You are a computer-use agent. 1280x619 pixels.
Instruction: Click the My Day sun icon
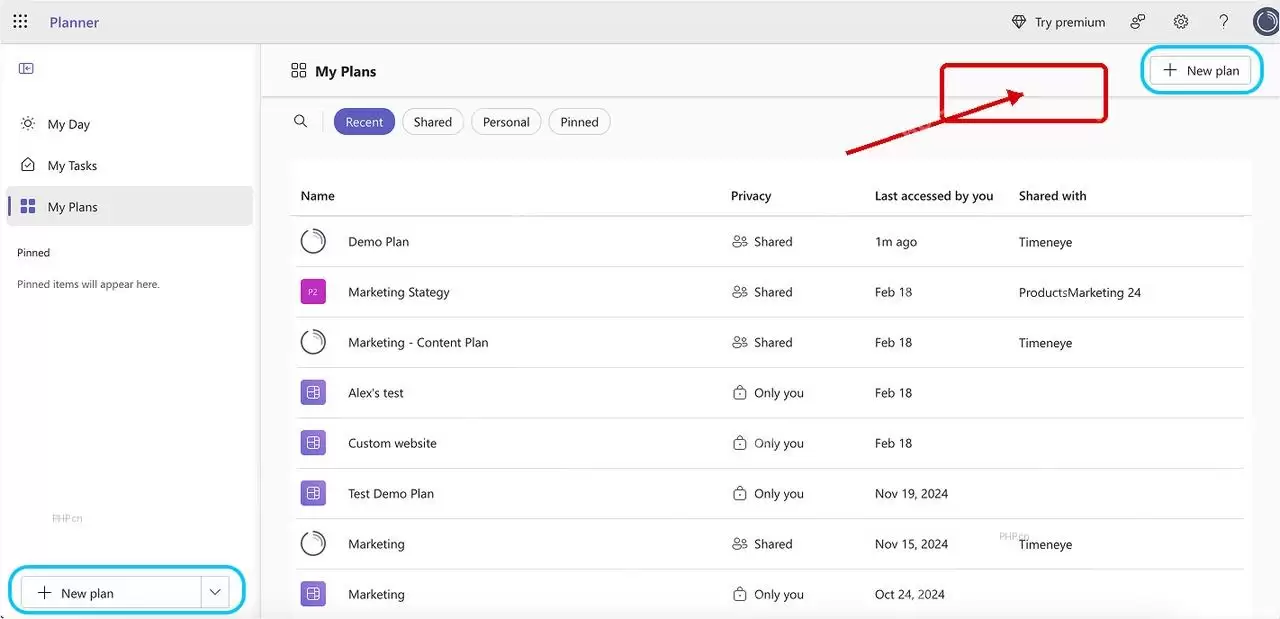click(x=28, y=123)
